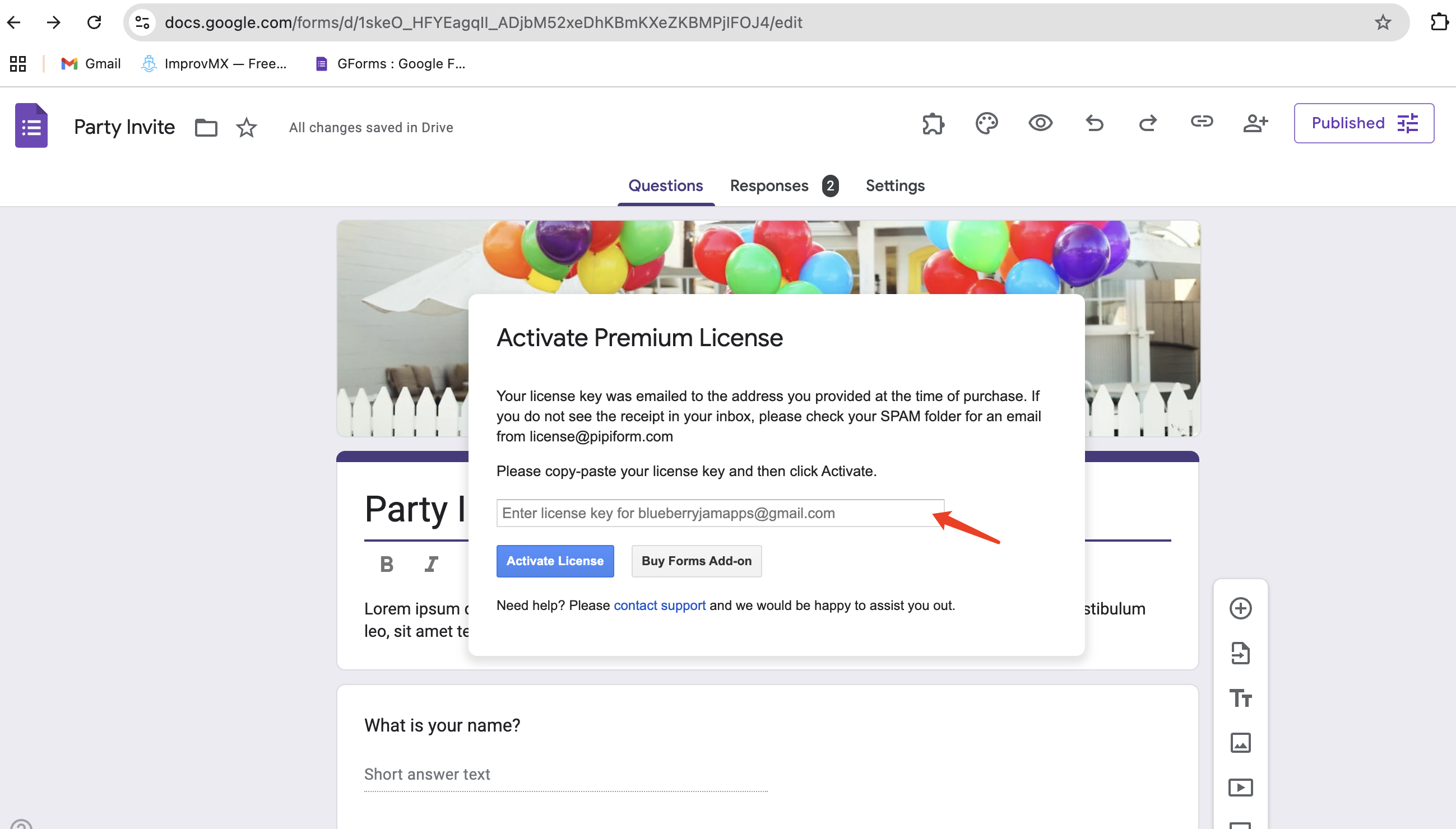Open add collaborators icon

pos(1255,124)
